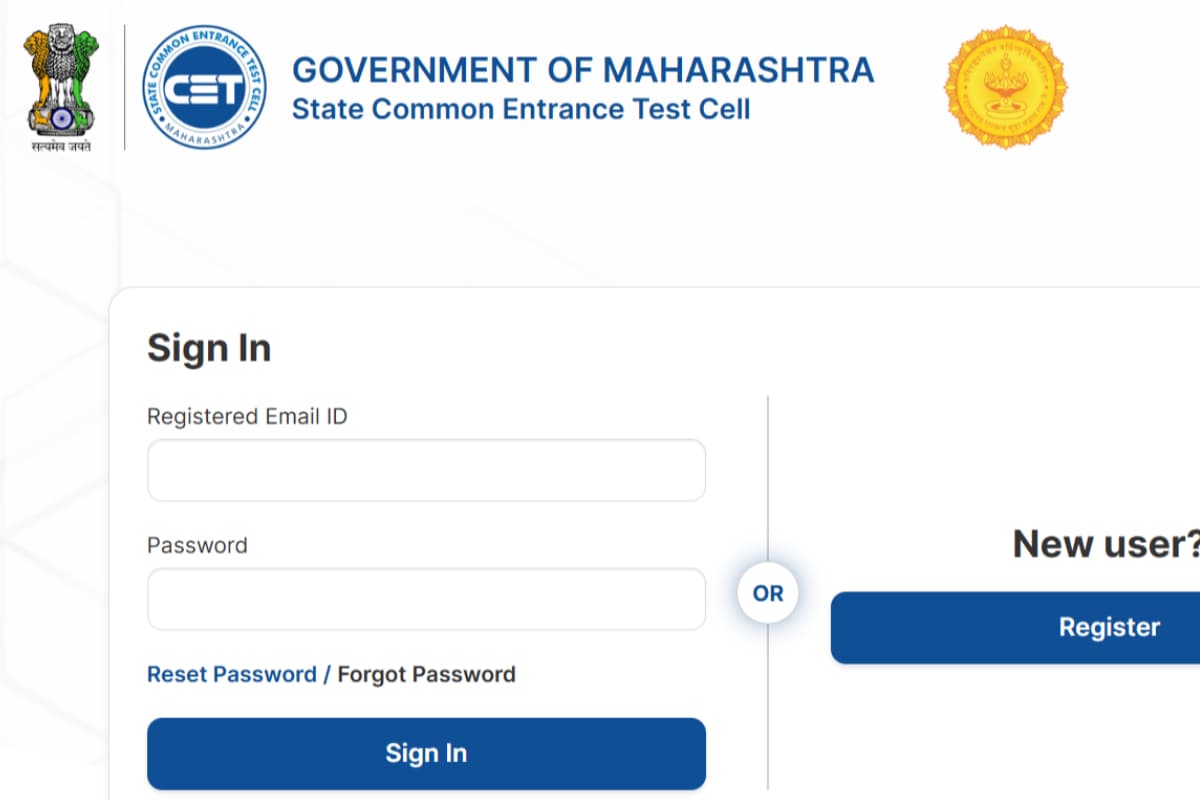Select the satyameva jayate text under the emblem
This screenshot has width=1200, height=800.
click(62, 143)
